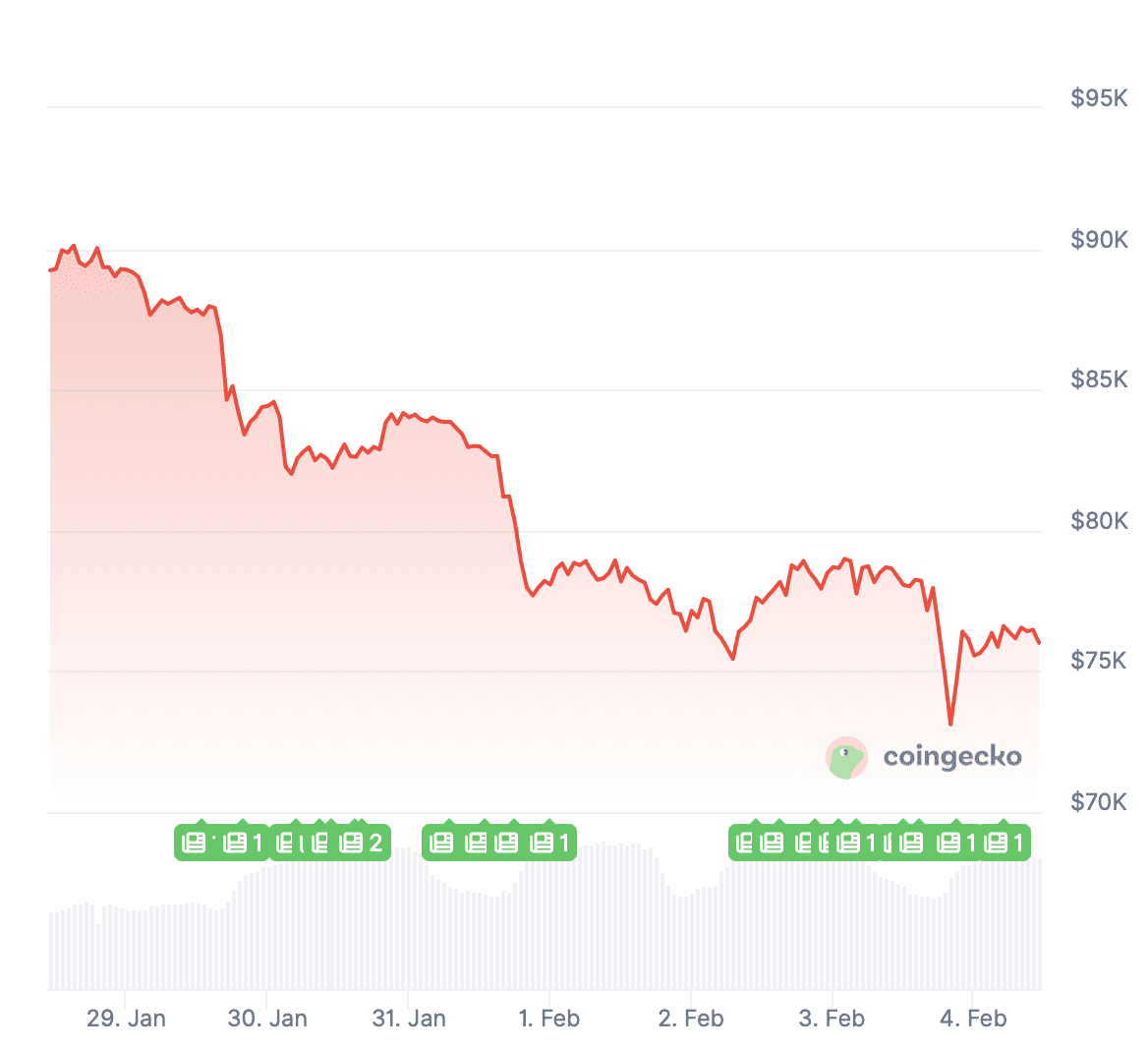1148x1050 pixels.
Task: Open the news marker with 1 above 3. Feb
Action: 855,843
